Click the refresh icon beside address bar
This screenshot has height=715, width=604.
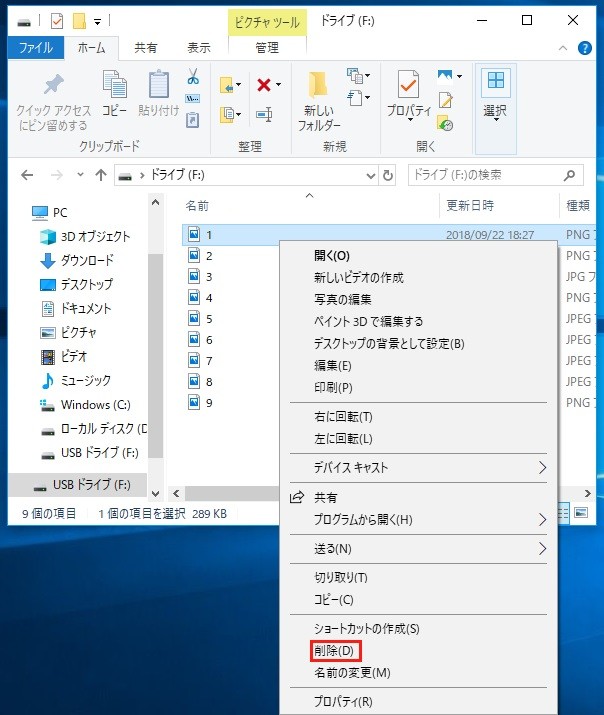point(387,175)
